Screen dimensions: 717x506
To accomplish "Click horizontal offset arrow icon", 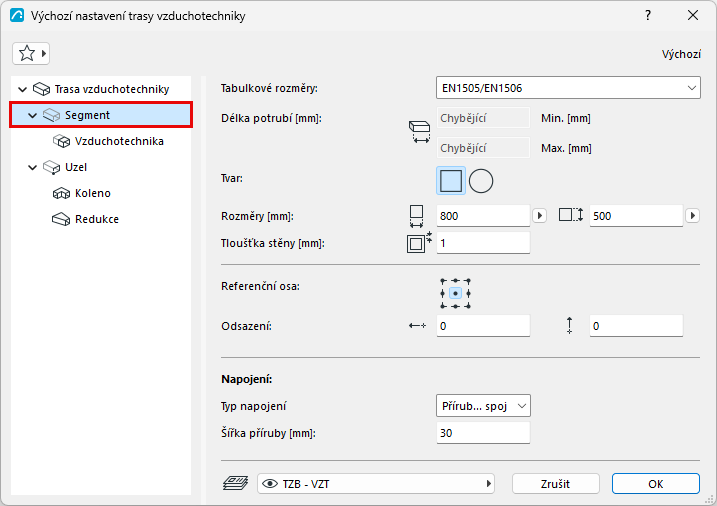I will (x=417, y=325).
